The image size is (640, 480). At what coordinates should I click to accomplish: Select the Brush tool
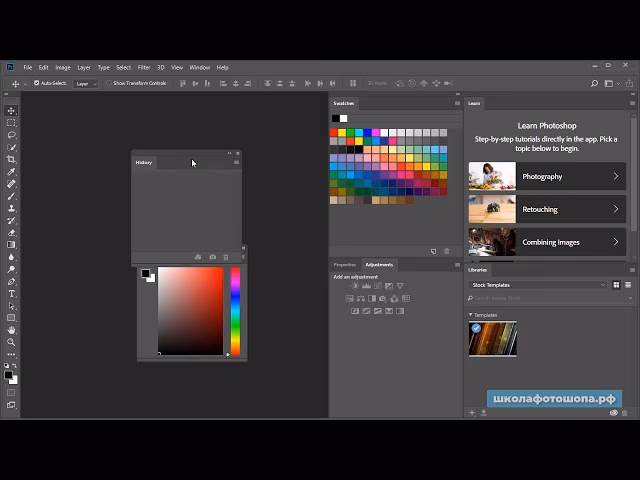coord(11,196)
